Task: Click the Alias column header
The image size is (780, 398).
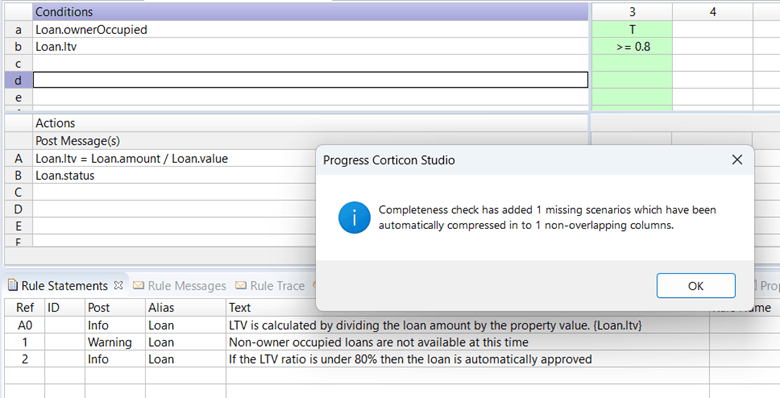Action: (x=186, y=307)
